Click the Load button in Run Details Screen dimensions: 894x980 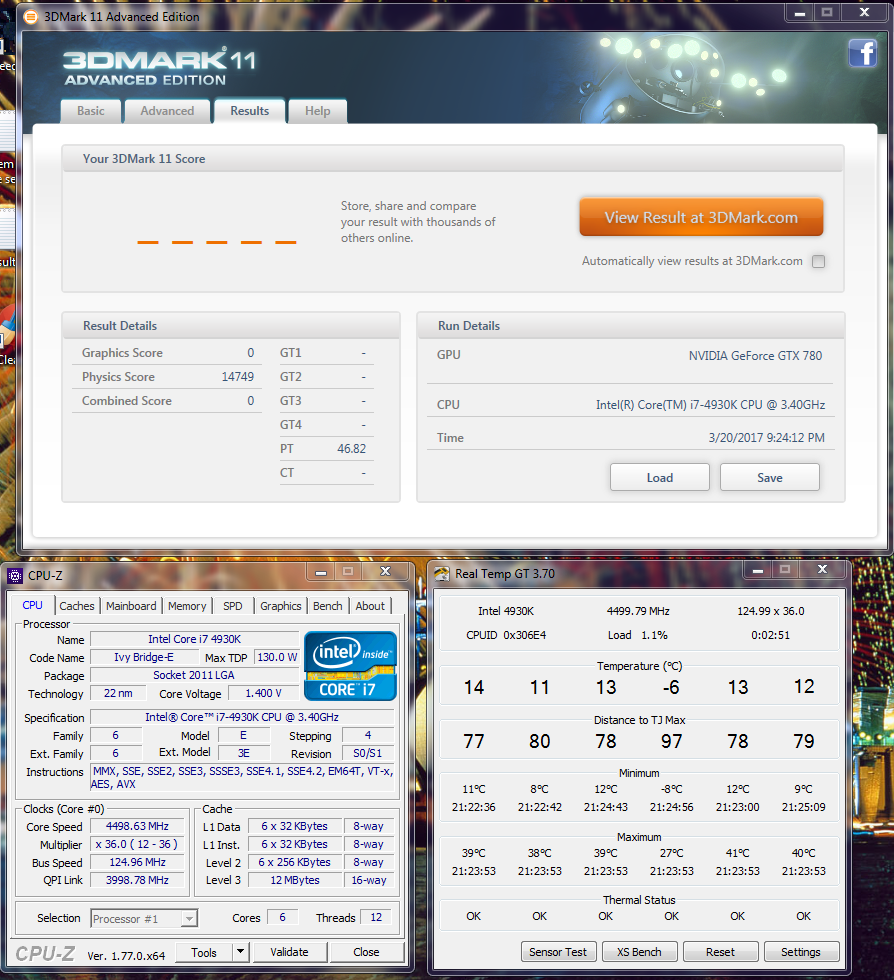coord(660,478)
